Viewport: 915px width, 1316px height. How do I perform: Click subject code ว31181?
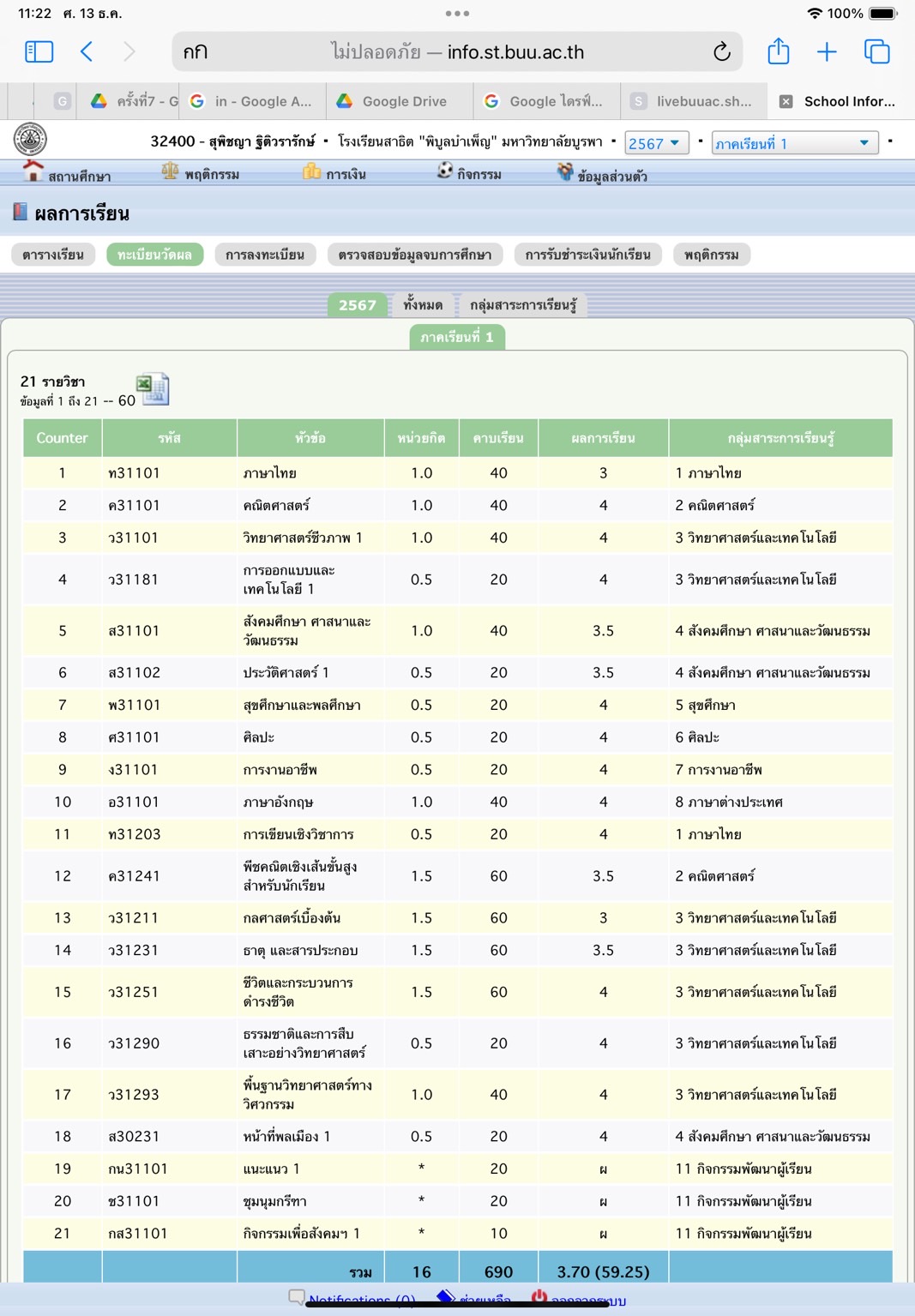pyautogui.click(x=134, y=580)
